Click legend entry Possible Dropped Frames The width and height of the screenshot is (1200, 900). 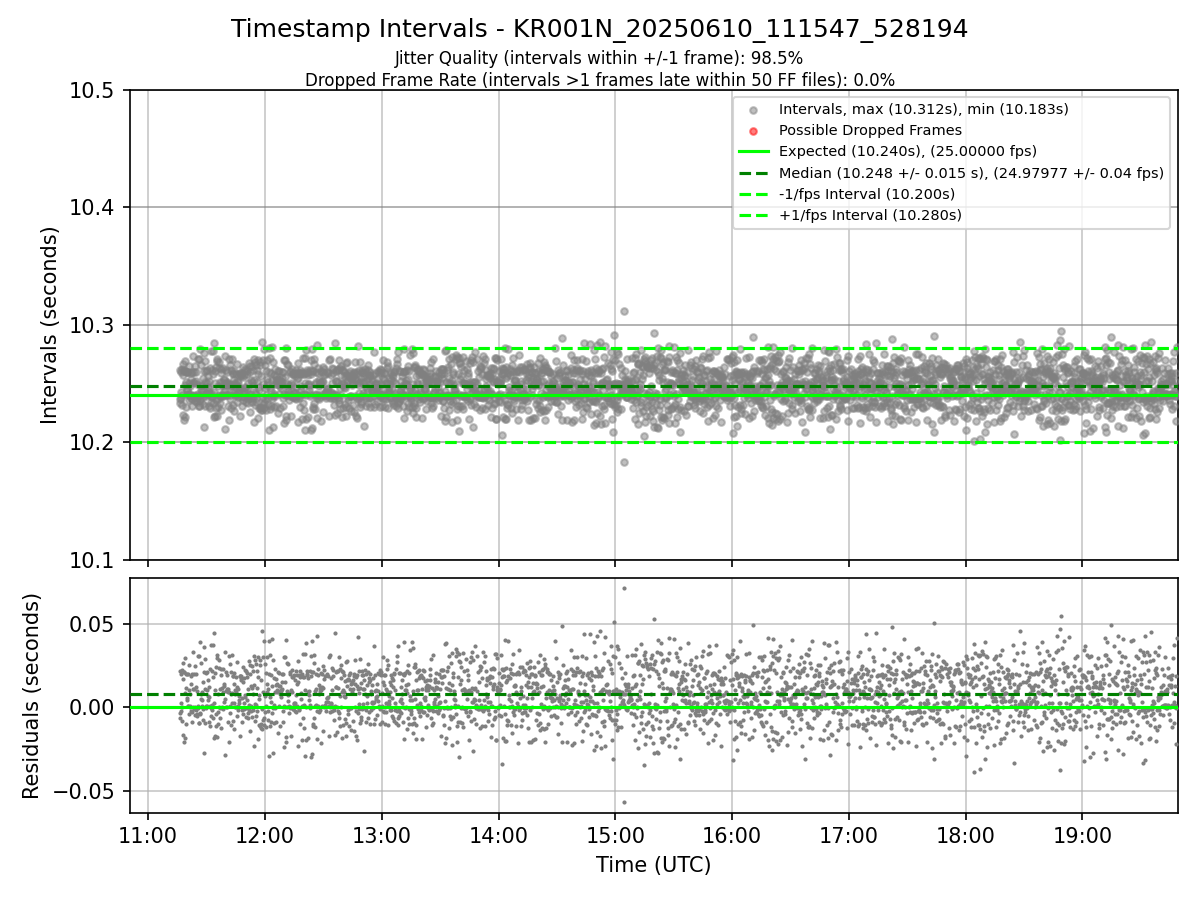coord(870,130)
